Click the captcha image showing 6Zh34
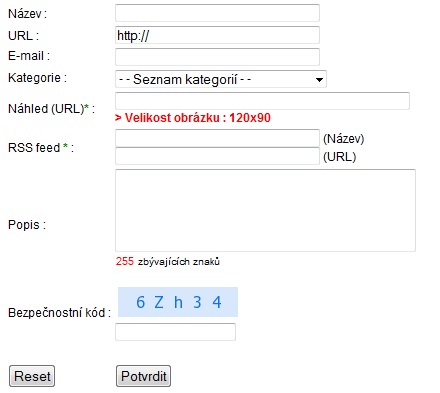440x393 pixels. (178, 302)
